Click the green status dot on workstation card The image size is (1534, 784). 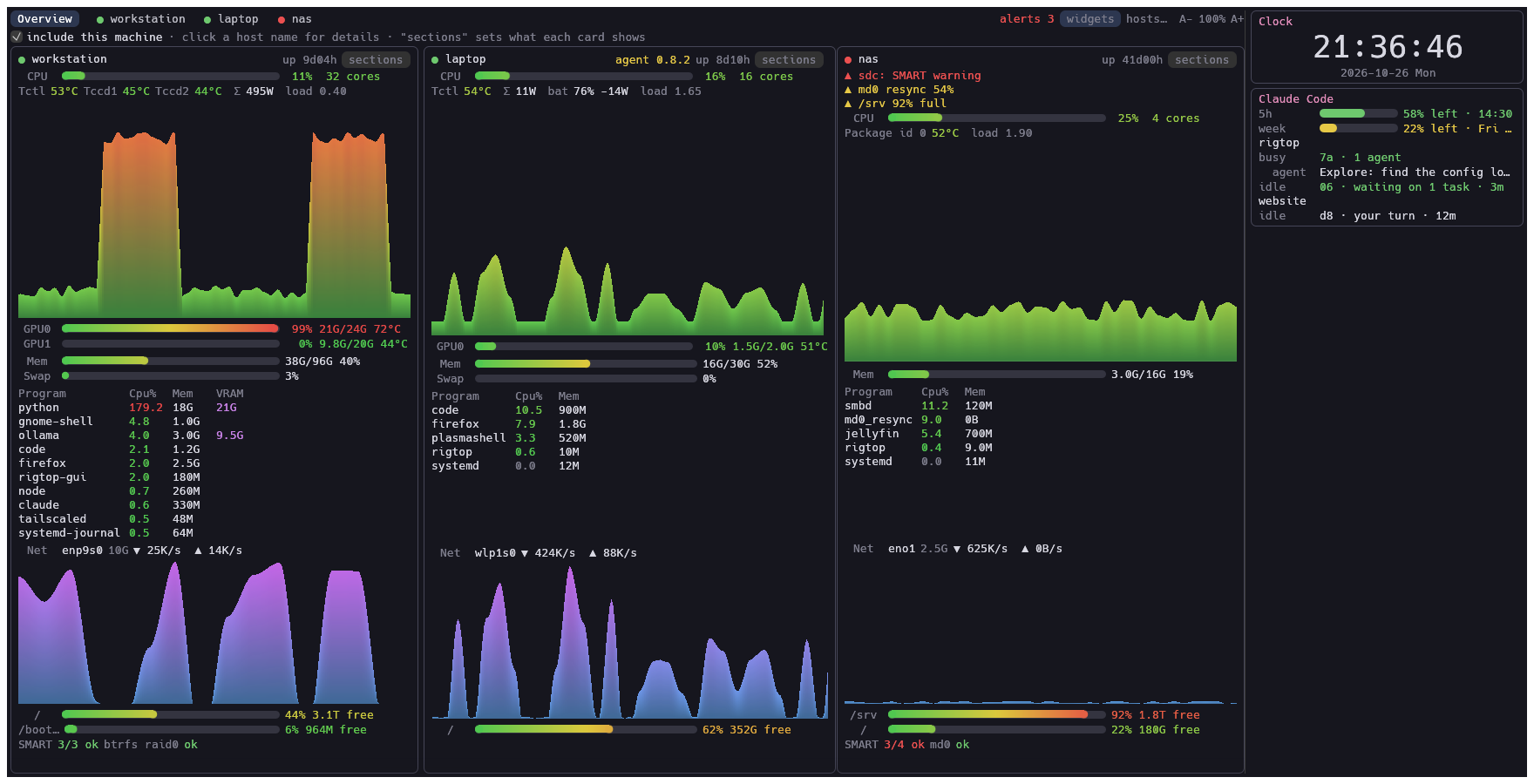pos(22,60)
